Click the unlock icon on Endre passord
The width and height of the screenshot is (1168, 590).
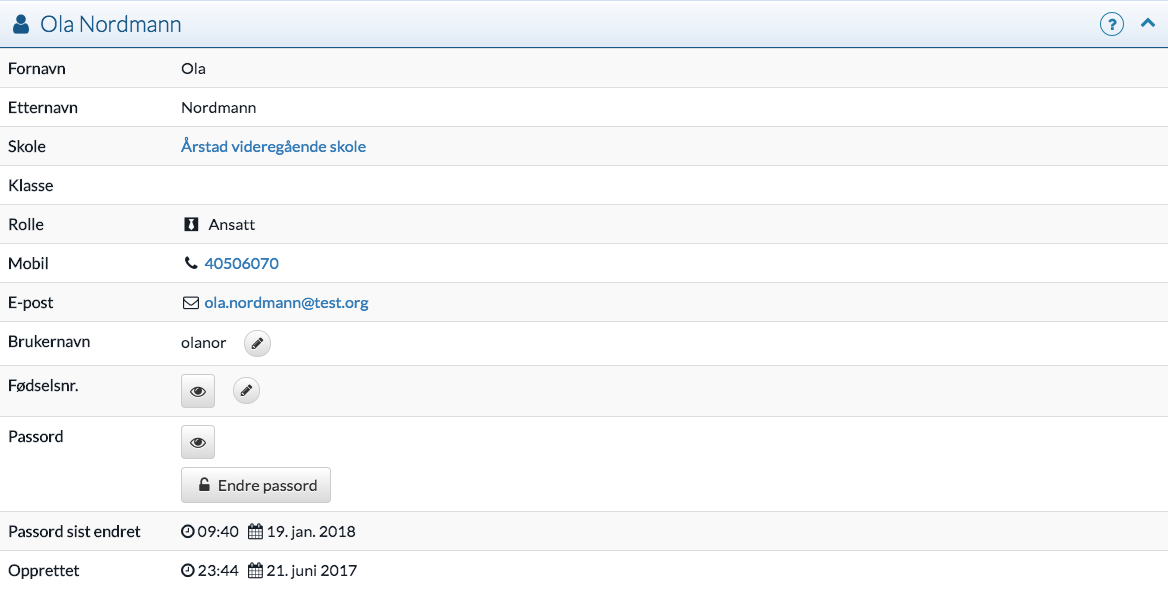(204, 486)
